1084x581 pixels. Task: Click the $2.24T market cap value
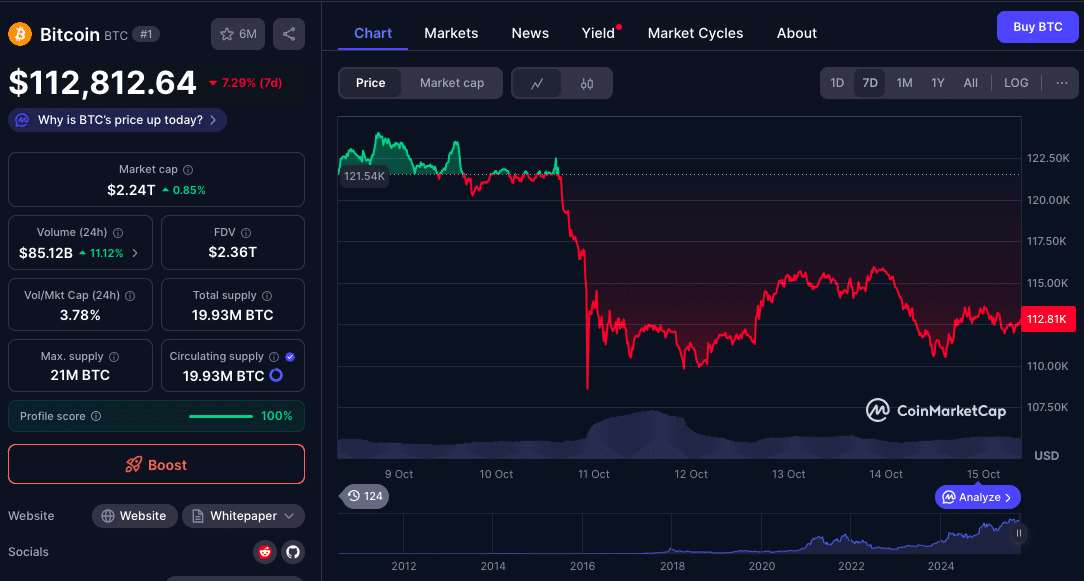point(131,190)
